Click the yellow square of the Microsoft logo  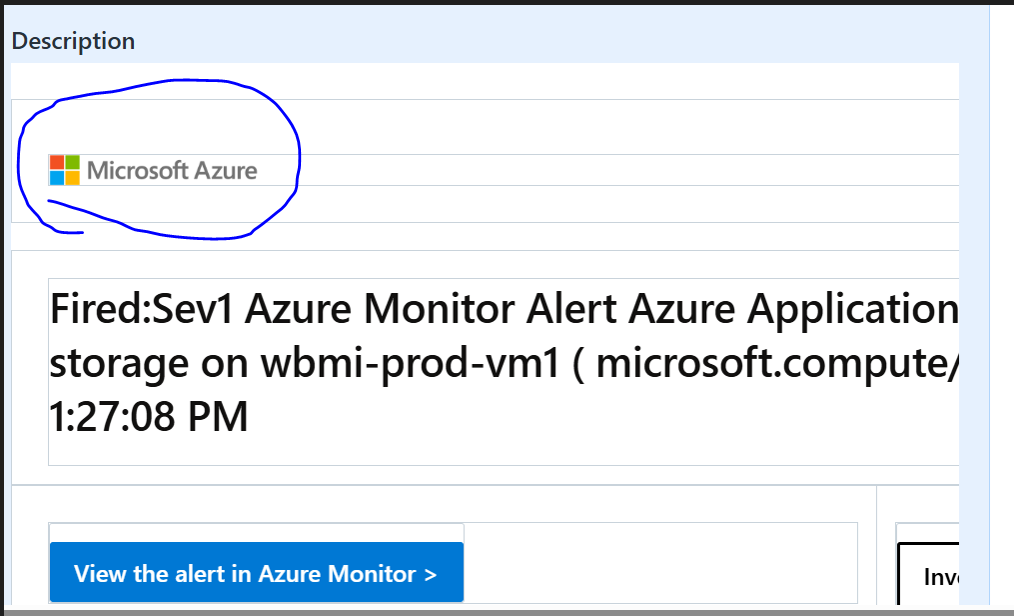tap(72, 178)
